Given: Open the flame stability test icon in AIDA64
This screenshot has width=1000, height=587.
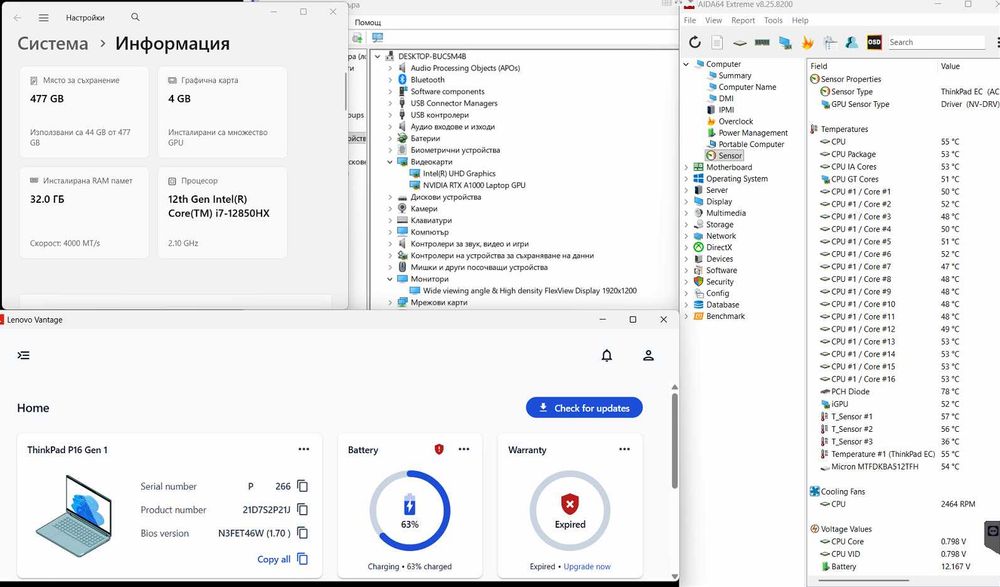Looking at the screenshot, I should (807, 42).
